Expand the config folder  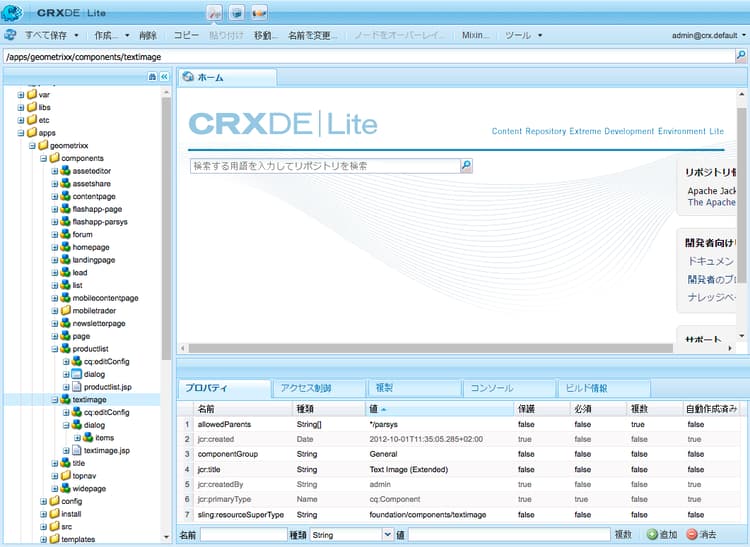(x=44, y=501)
